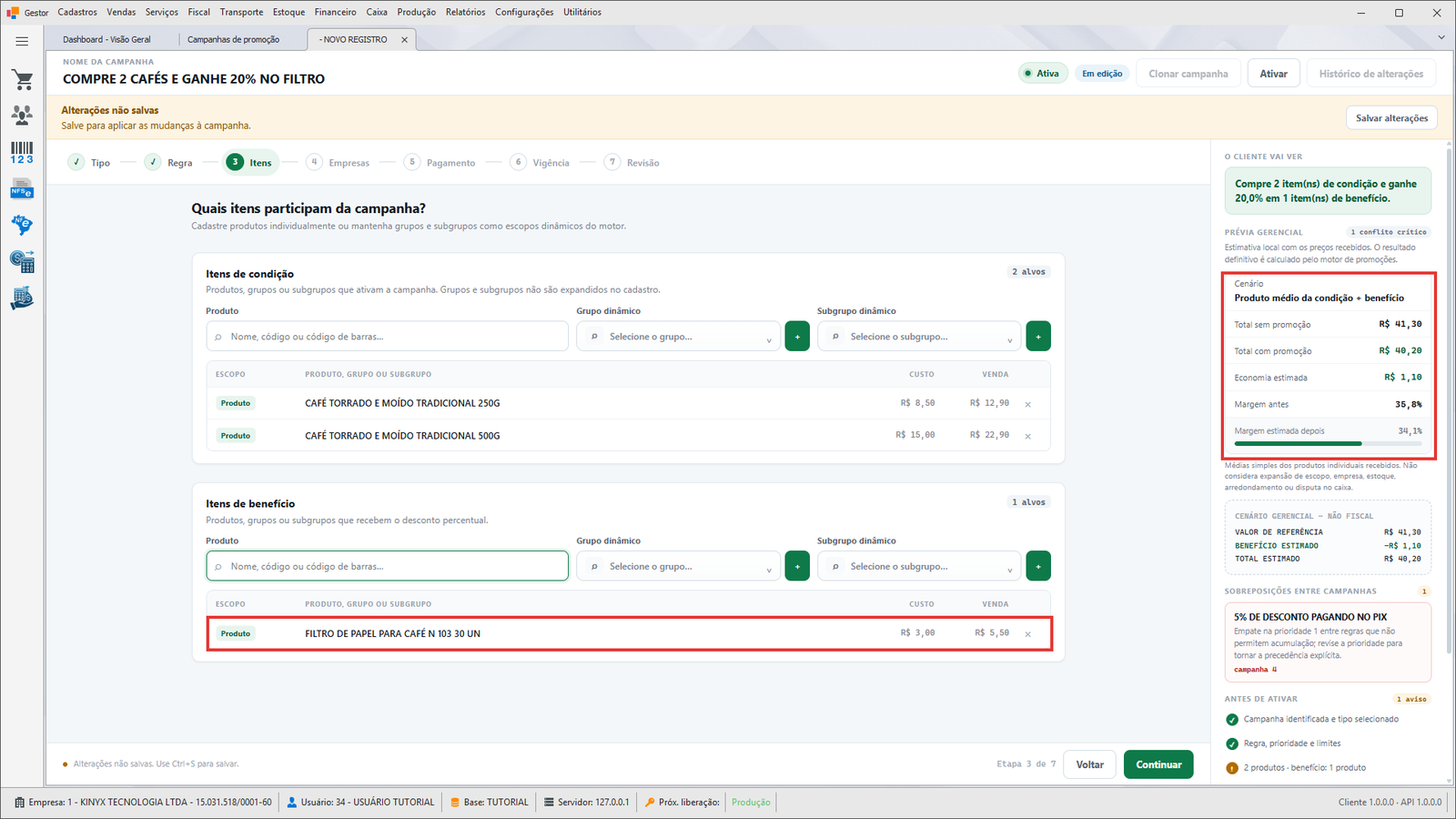This screenshot has height=819, width=1456.
Task: Select step 4 Empresas
Action: click(x=338, y=163)
